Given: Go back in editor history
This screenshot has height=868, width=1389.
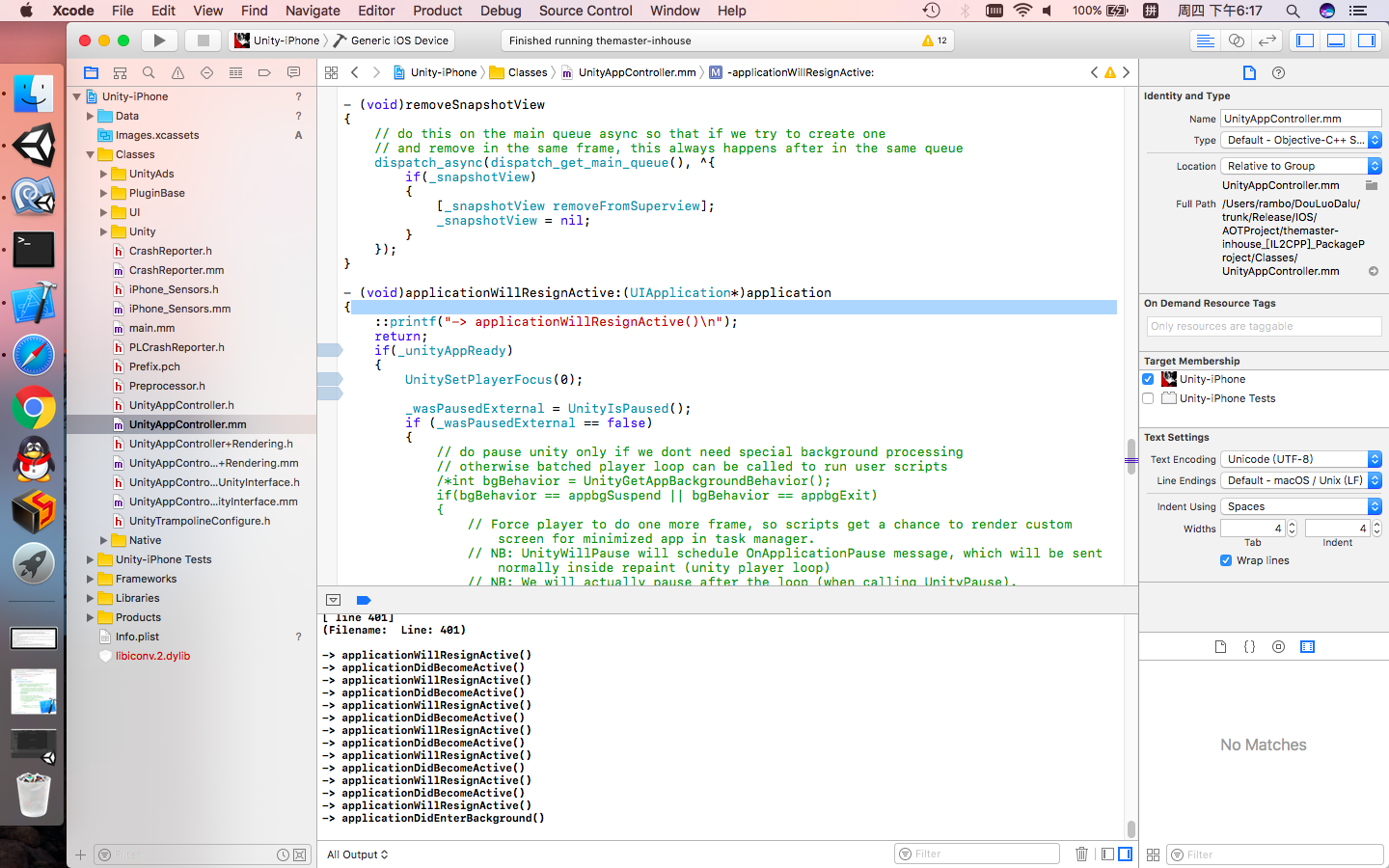Looking at the screenshot, I should click(x=355, y=72).
